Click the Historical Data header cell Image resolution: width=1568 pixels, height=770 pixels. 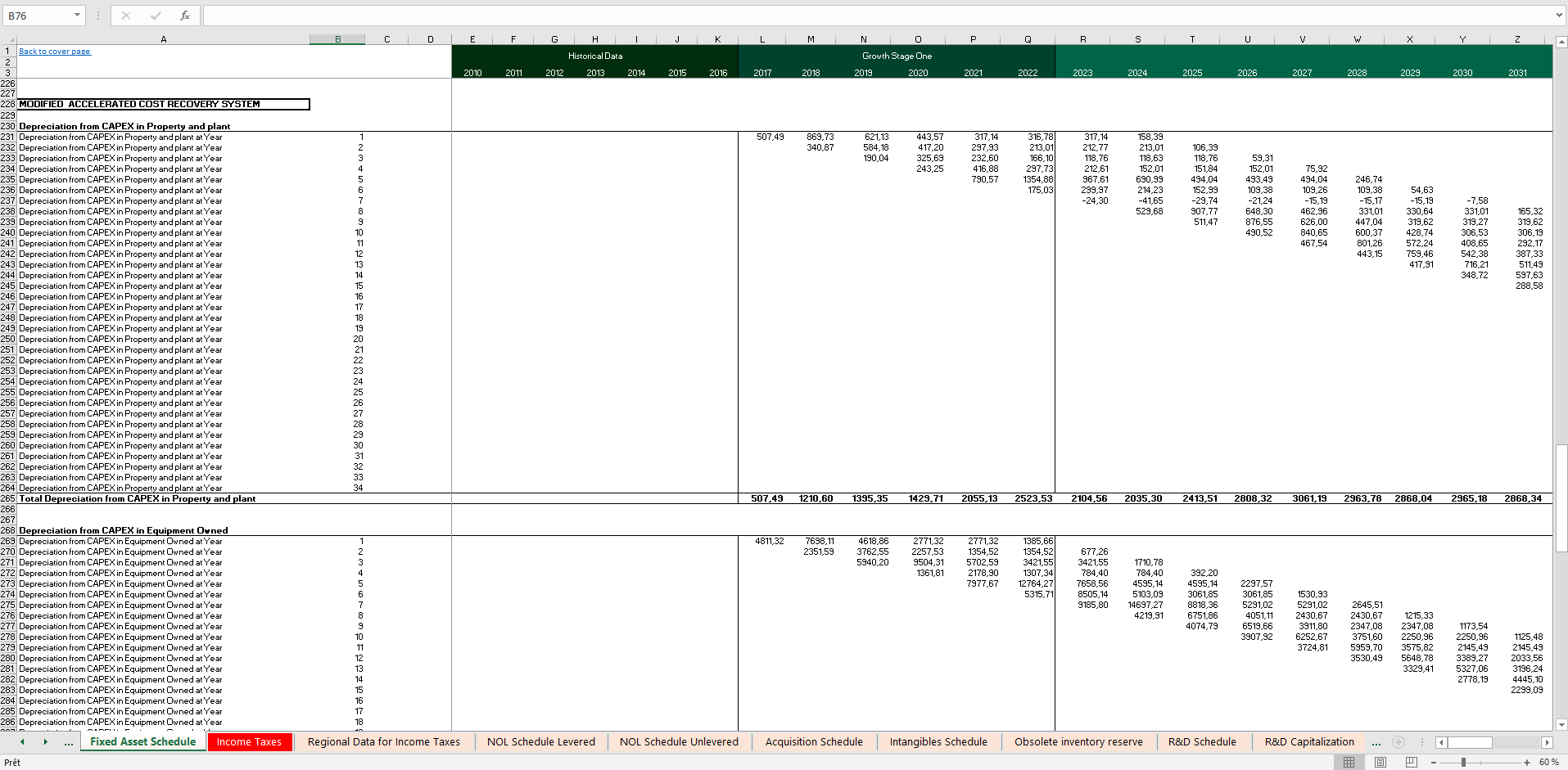pos(595,56)
